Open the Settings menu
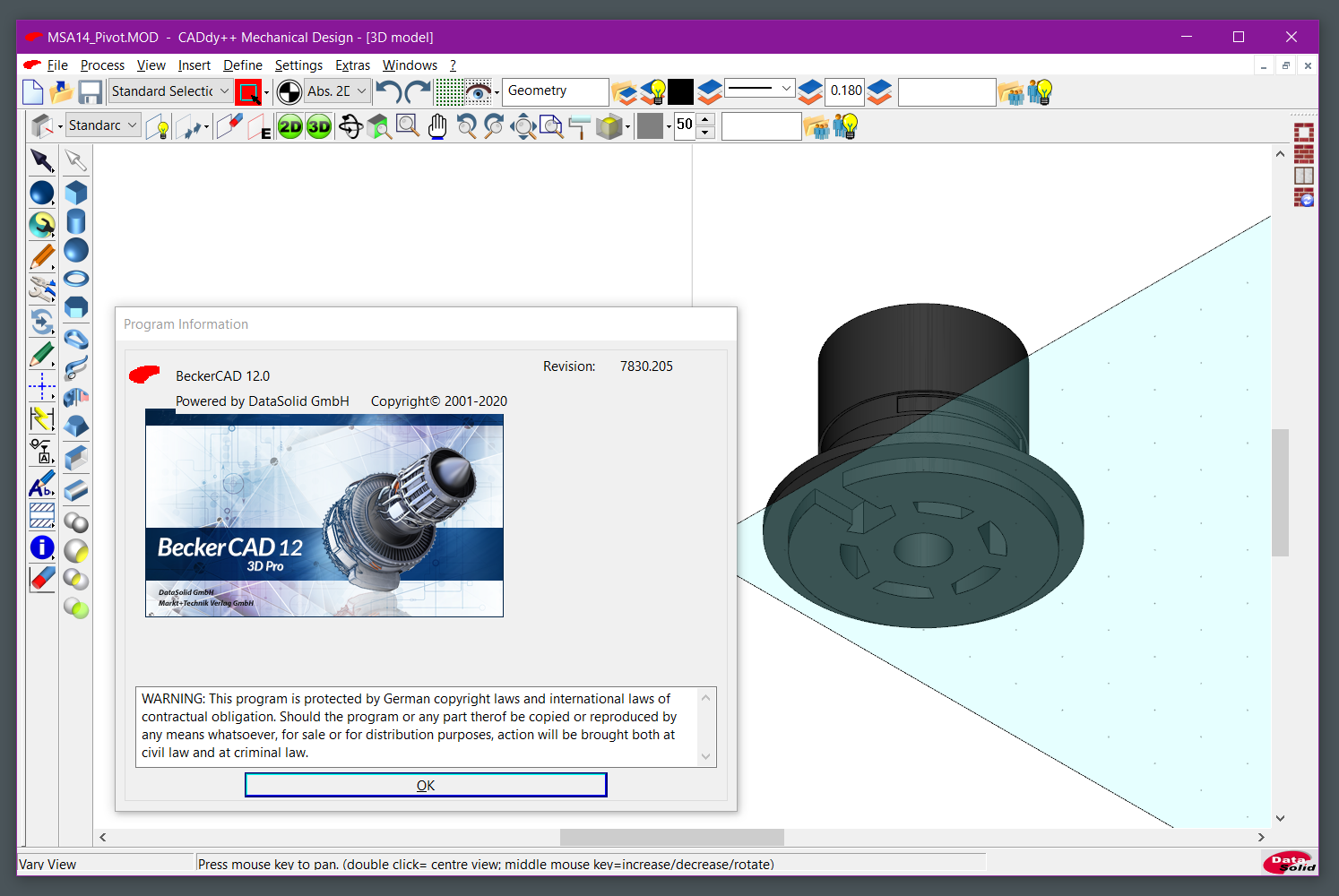Screen dimensions: 1339x896 (x=298, y=65)
